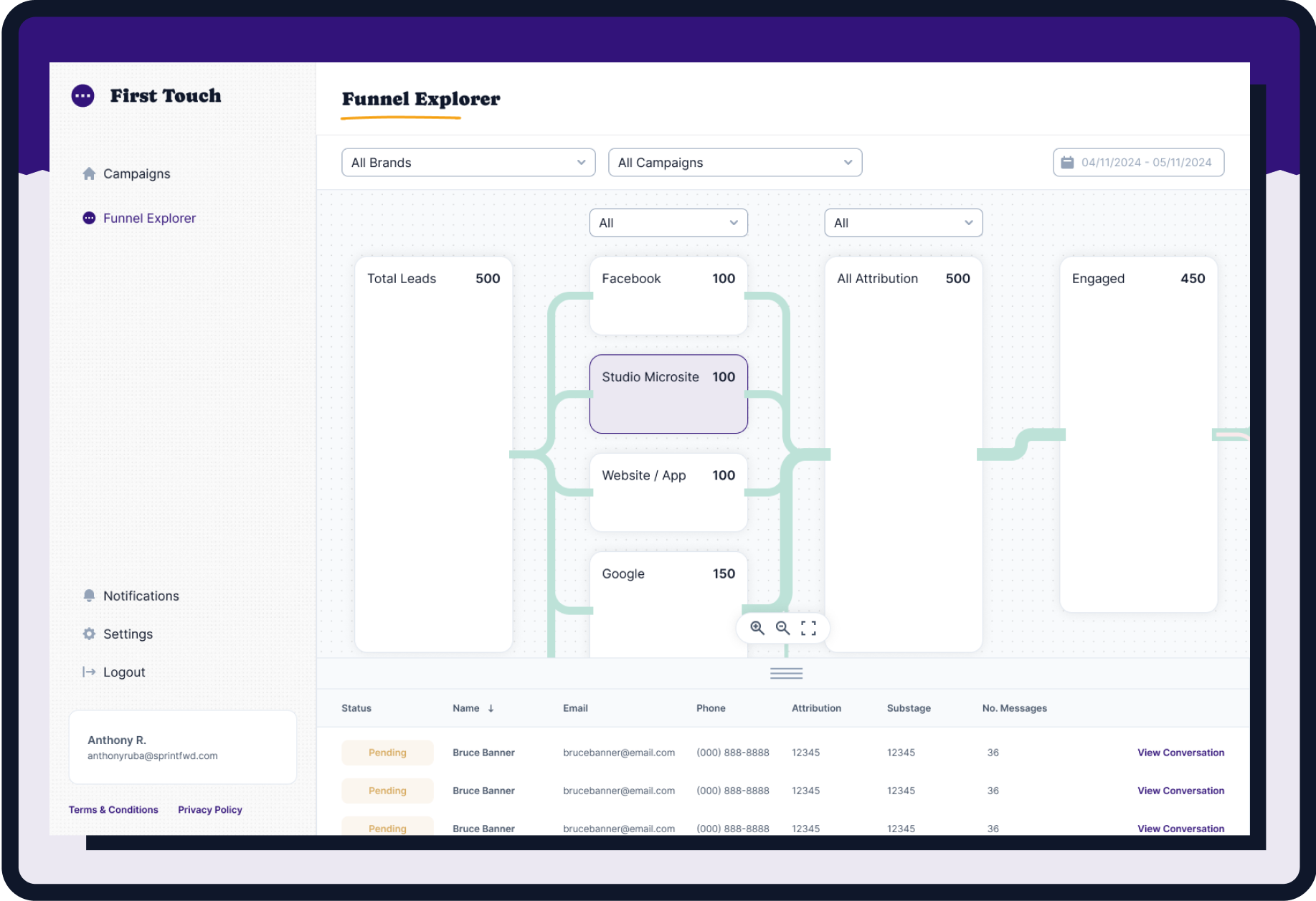Click the zoom out magnifier icon

(782, 628)
